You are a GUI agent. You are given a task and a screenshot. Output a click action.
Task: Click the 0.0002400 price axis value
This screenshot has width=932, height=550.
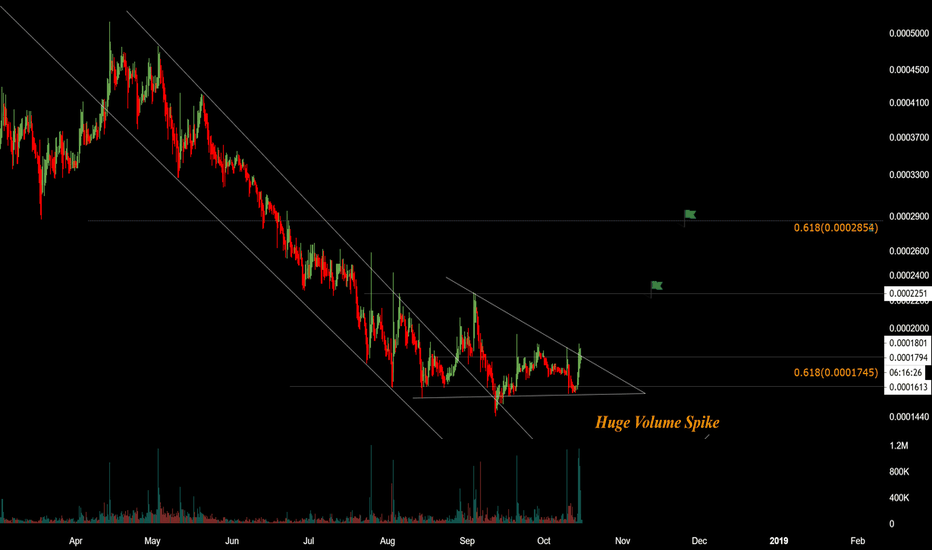(909, 275)
